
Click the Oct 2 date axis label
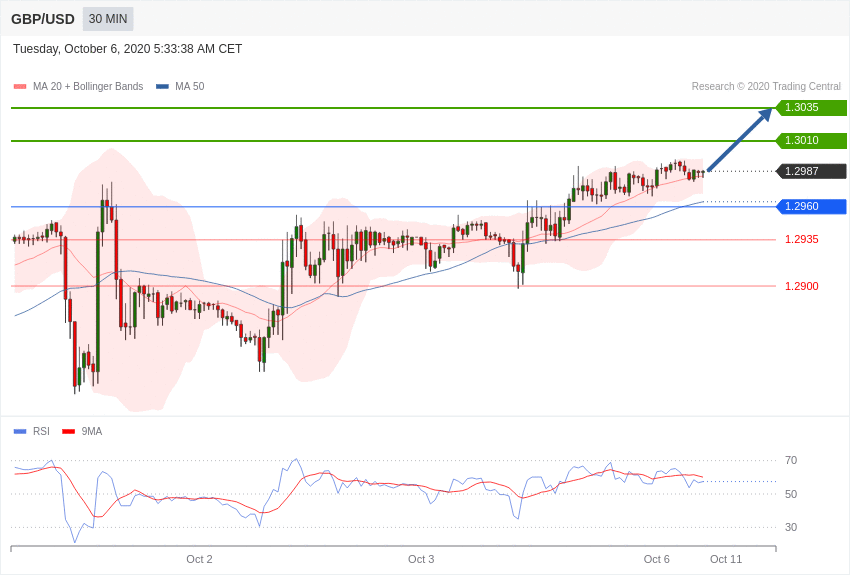[199, 559]
